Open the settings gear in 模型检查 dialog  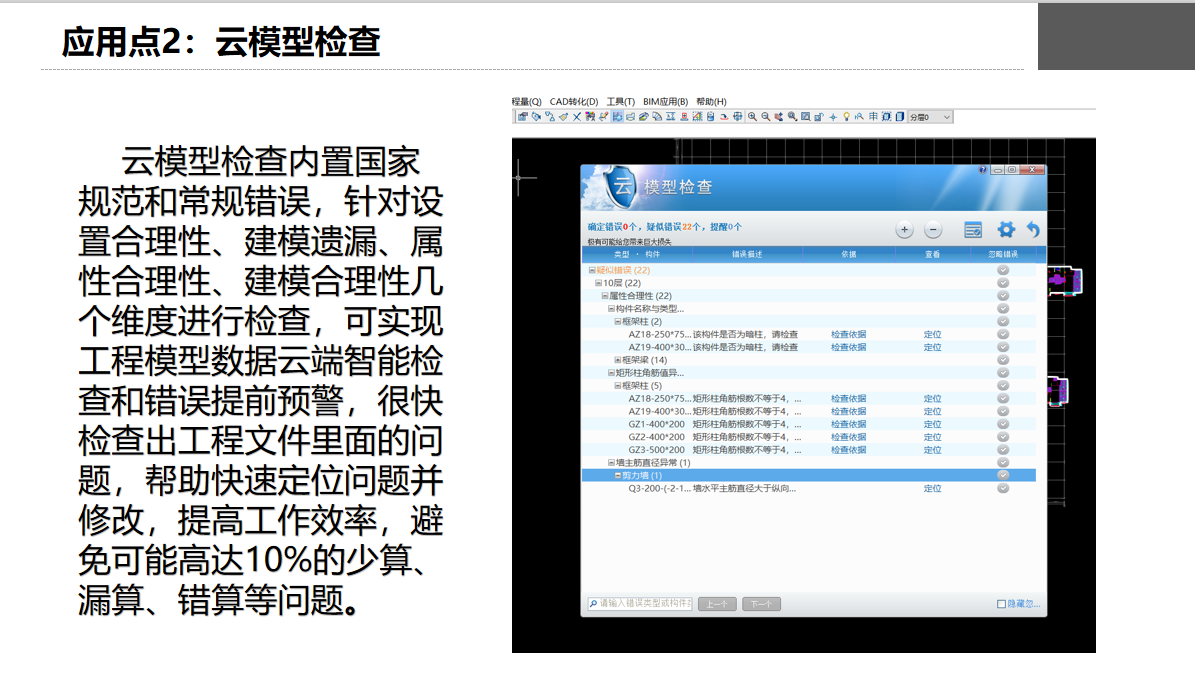1005,230
